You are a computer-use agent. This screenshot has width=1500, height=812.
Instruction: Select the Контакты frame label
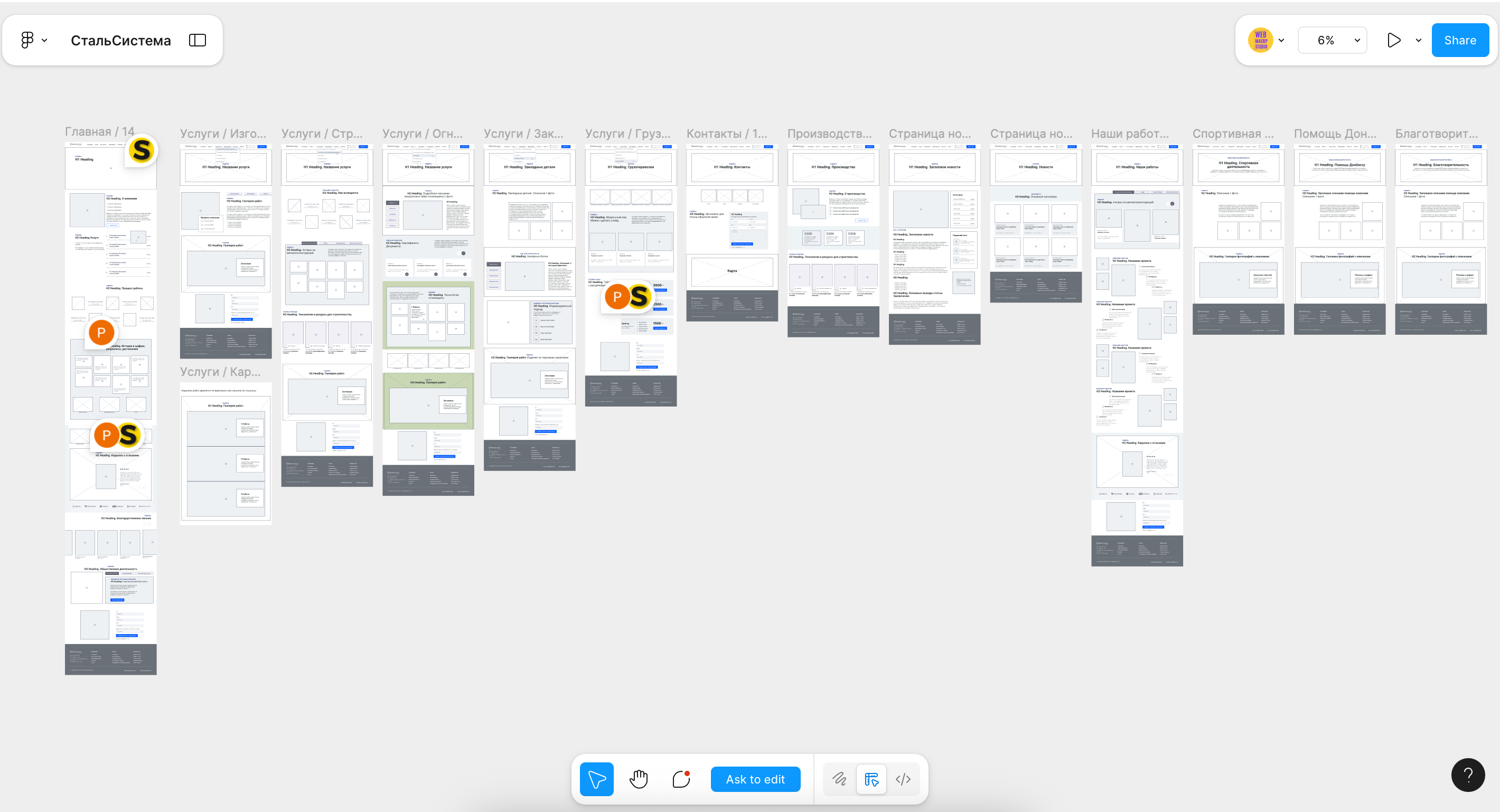(726, 133)
